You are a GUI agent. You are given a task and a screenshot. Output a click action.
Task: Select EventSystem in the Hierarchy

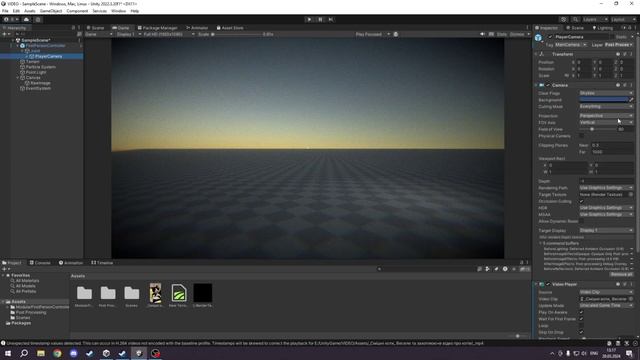[x=38, y=88]
